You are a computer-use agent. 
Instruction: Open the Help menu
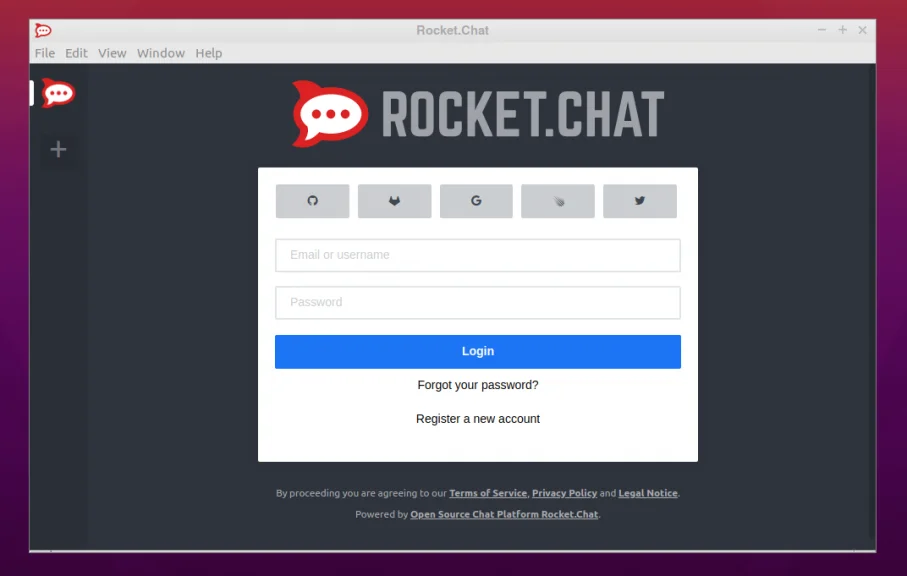click(208, 53)
